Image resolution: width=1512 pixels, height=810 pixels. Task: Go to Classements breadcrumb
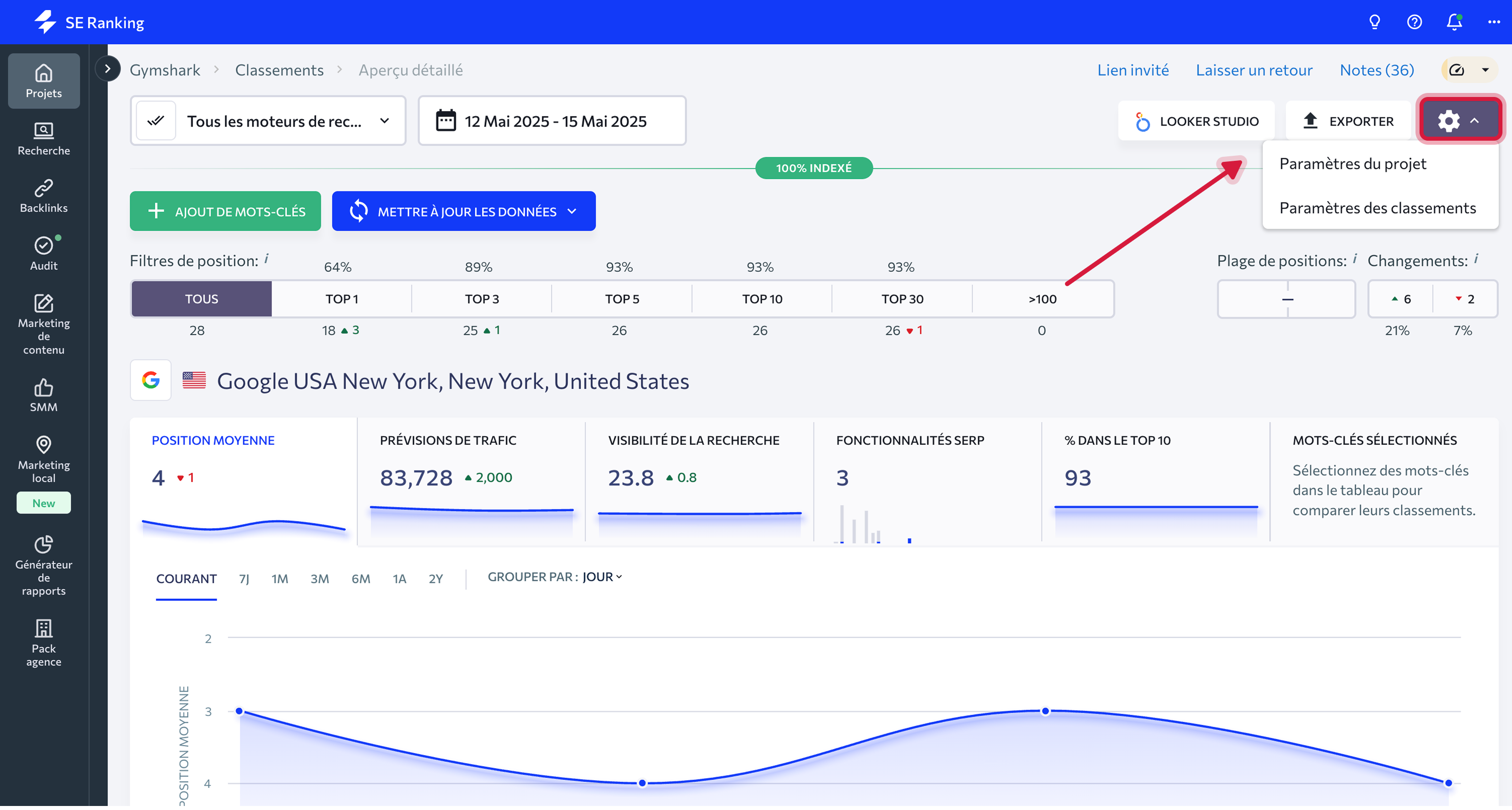(x=279, y=70)
